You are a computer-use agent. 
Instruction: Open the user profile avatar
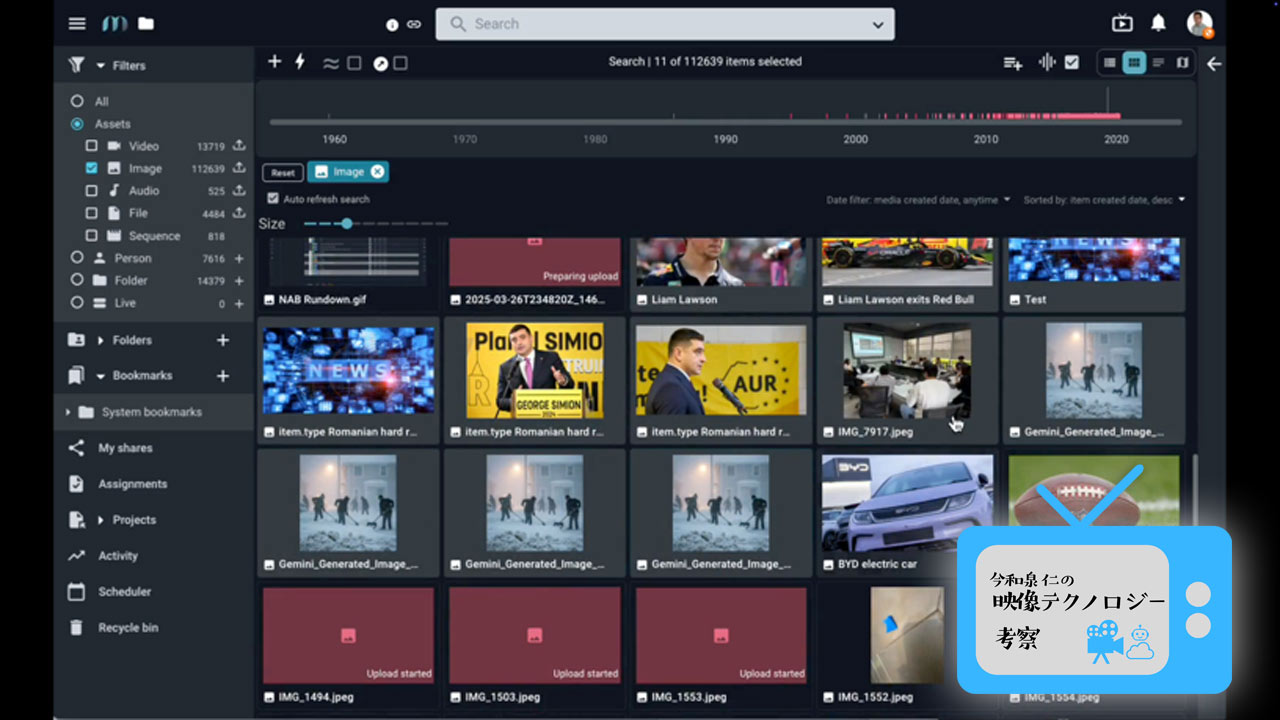(x=1200, y=24)
